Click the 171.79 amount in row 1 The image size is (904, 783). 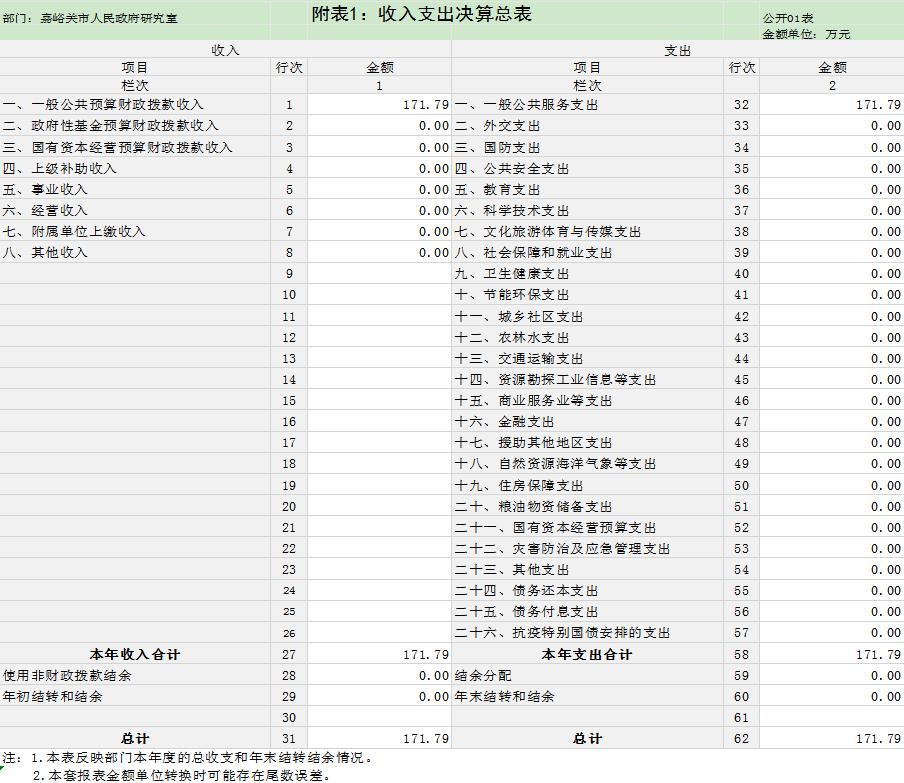click(x=379, y=105)
